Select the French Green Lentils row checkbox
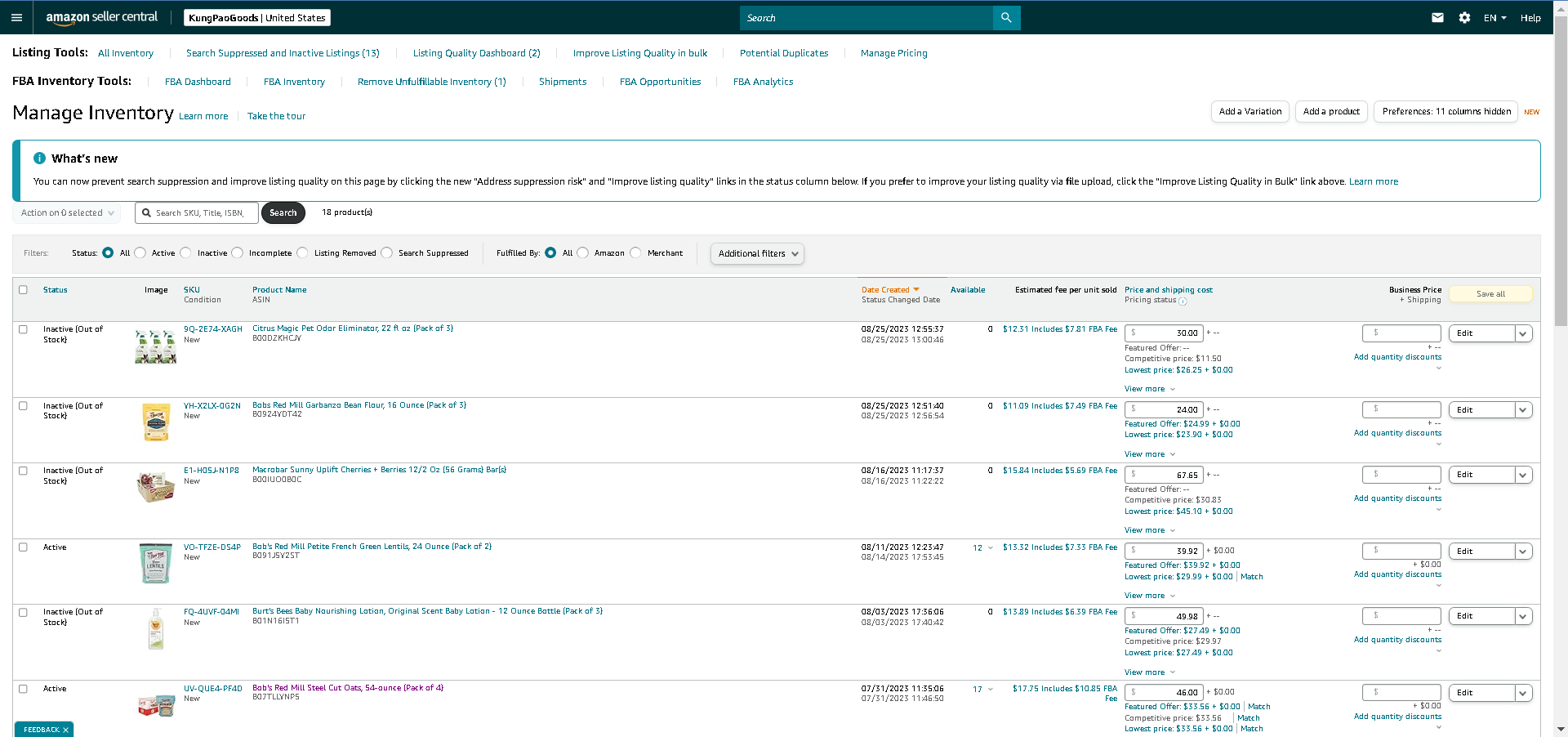1568x737 pixels. coord(23,547)
